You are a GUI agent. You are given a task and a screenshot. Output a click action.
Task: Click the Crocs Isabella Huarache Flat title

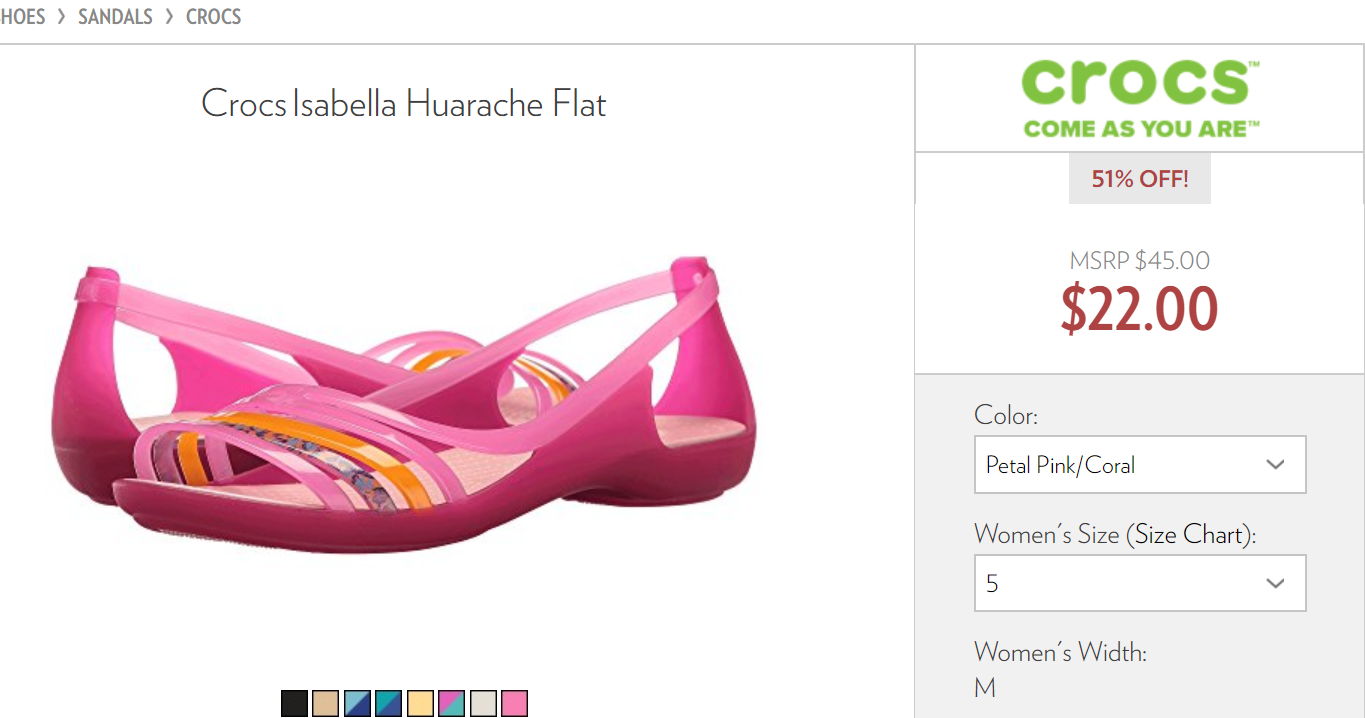404,104
